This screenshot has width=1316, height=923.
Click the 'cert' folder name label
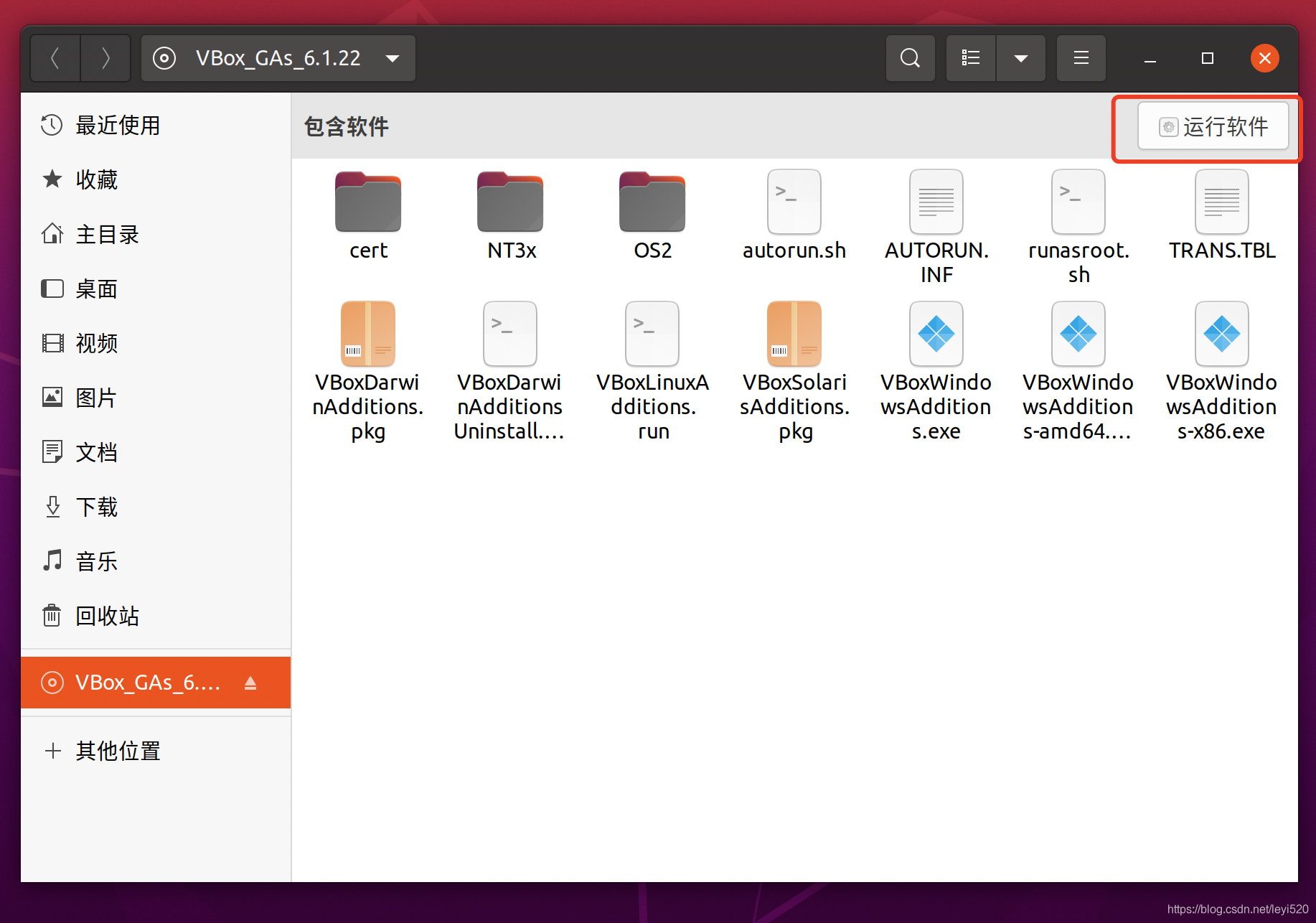(x=368, y=250)
